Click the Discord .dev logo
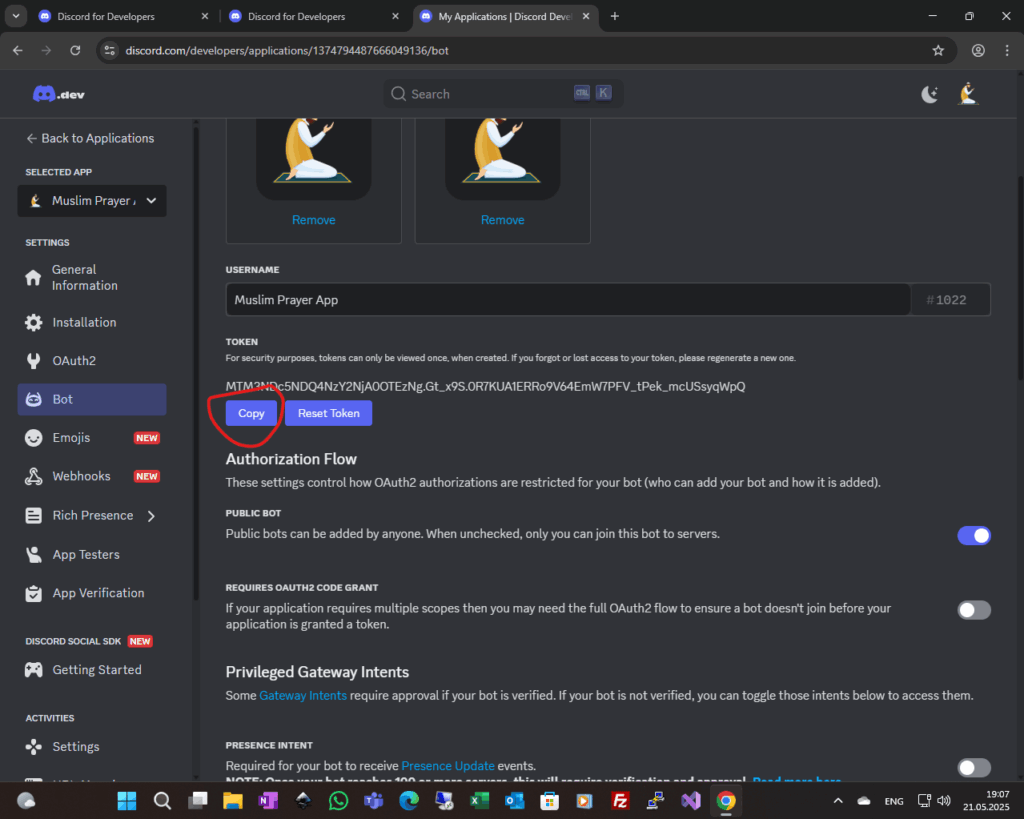Viewport: 1024px width, 819px height. [59, 94]
